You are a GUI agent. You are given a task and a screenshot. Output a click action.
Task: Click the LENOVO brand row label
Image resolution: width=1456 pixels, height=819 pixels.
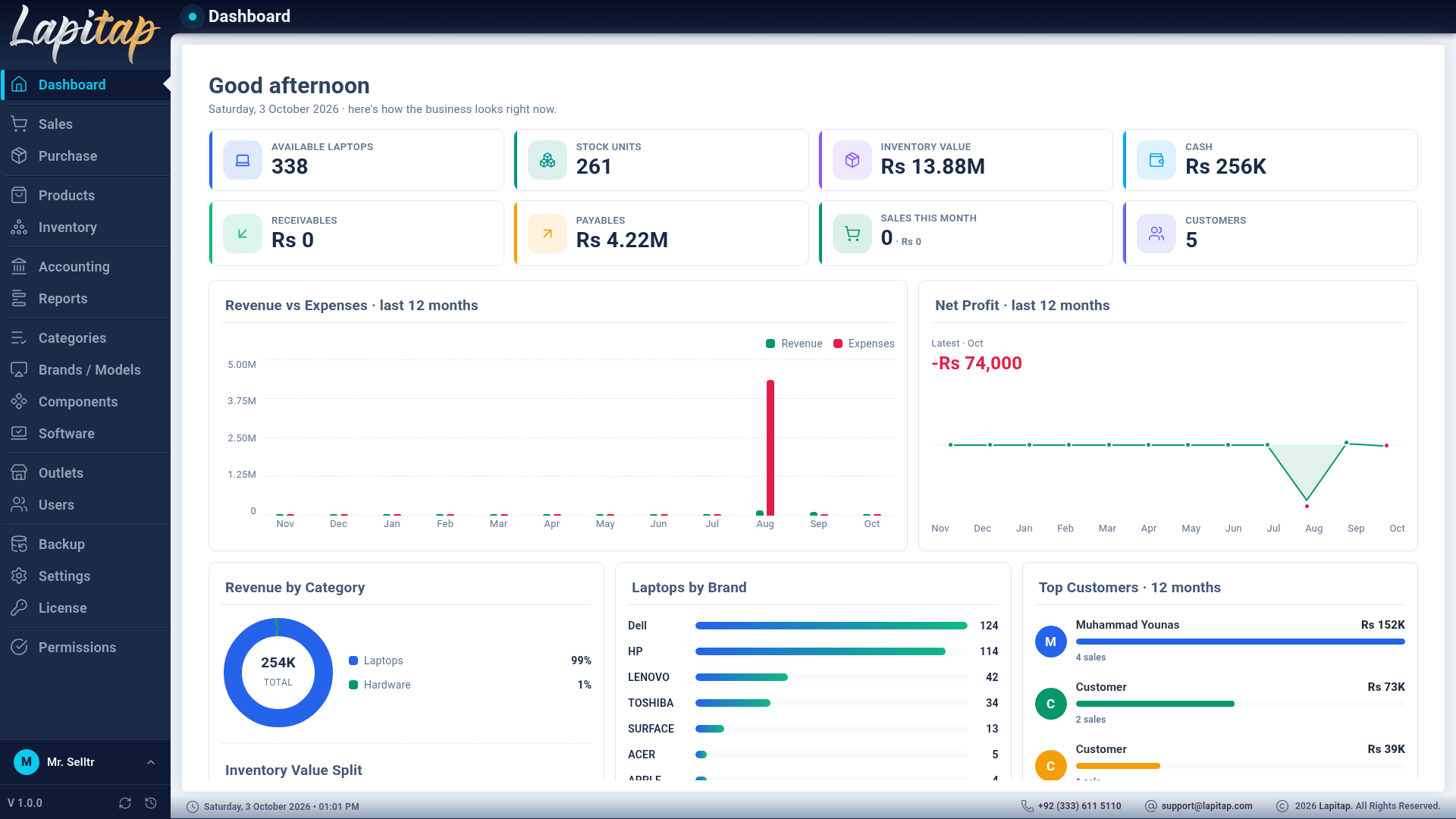click(x=648, y=677)
